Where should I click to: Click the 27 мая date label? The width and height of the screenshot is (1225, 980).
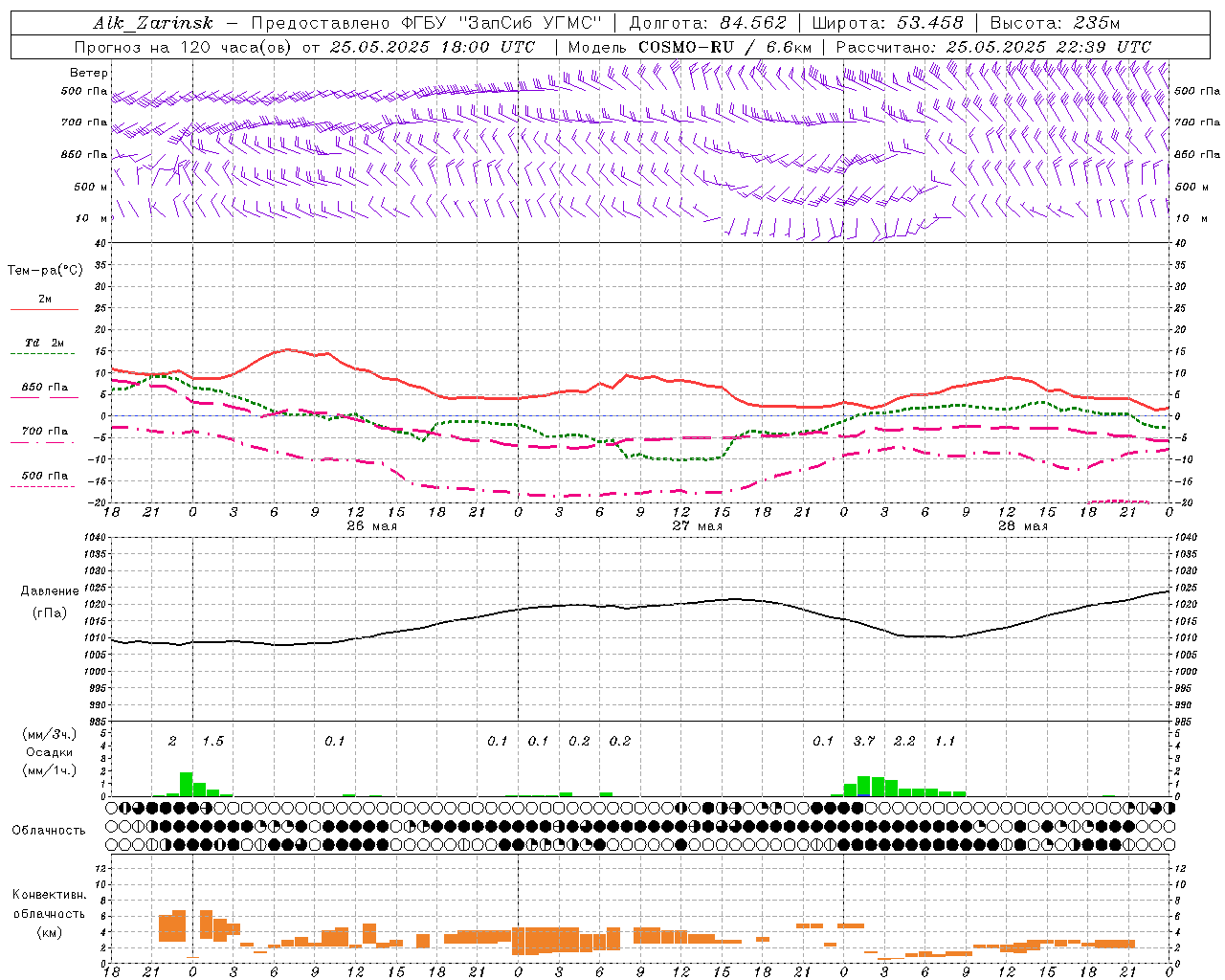pyautogui.click(x=697, y=526)
